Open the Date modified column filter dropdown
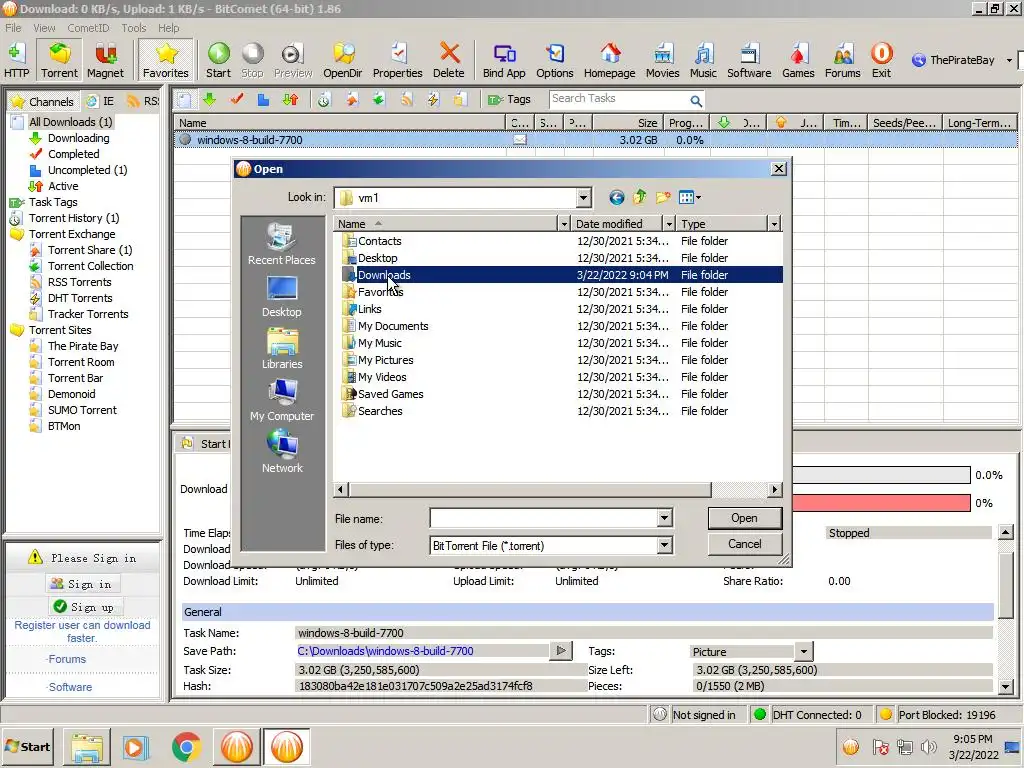Image resolution: width=1024 pixels, height=768 pixels. click(669, 224)
